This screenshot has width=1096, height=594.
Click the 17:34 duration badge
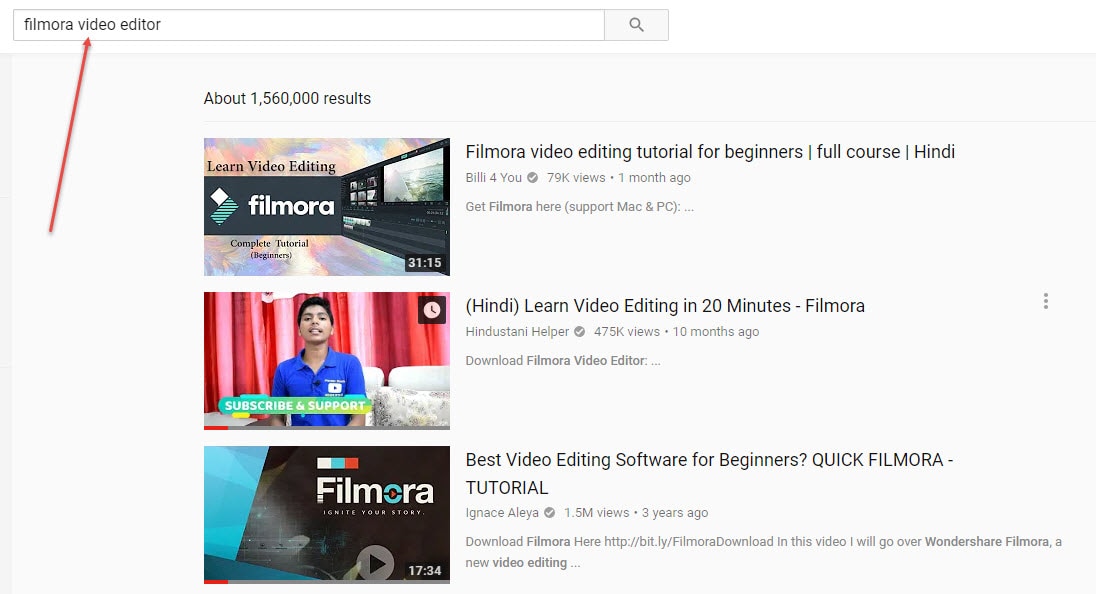pos(425,570)
